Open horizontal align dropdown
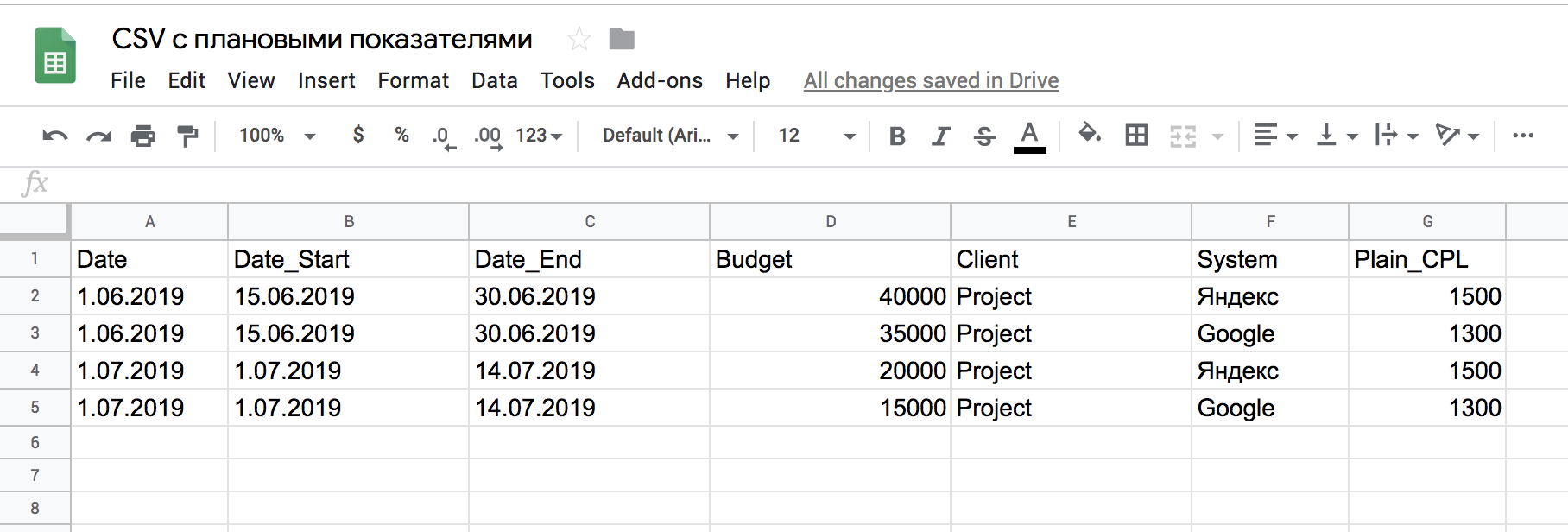The height and width of the screenshot is (532, 1568). click(x=1275, y=136)
